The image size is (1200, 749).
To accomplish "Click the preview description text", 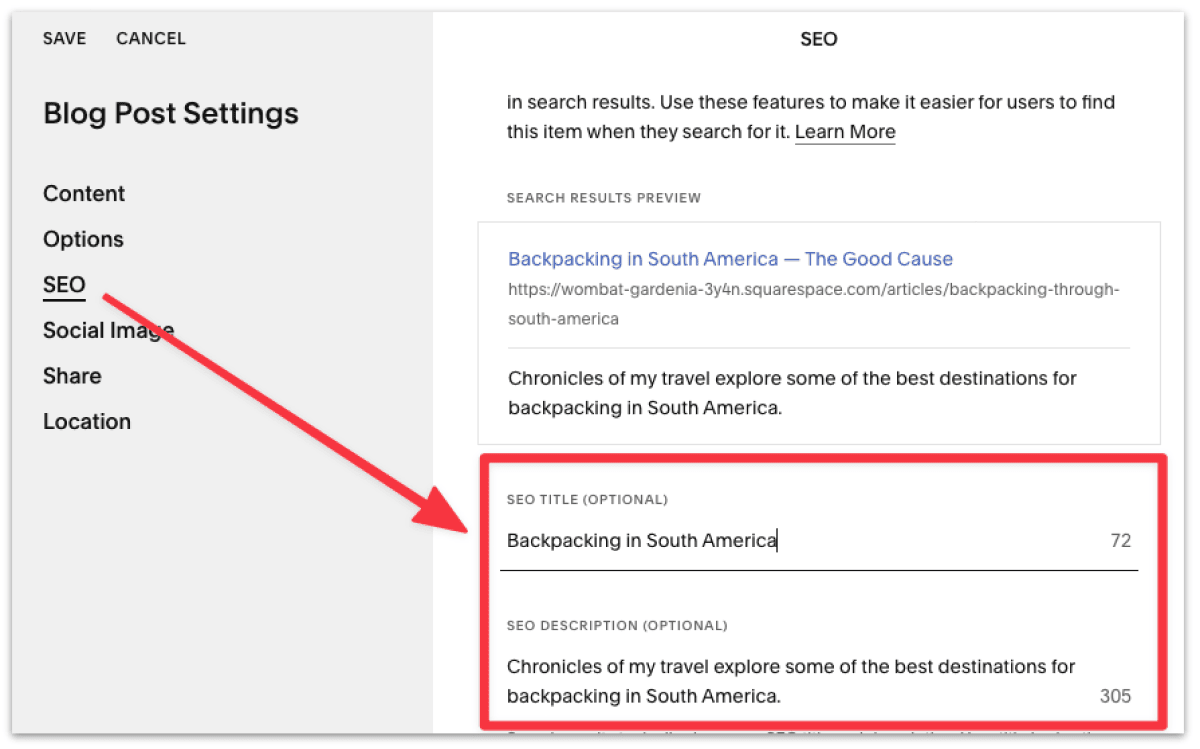I will click(x=790, y=392).
